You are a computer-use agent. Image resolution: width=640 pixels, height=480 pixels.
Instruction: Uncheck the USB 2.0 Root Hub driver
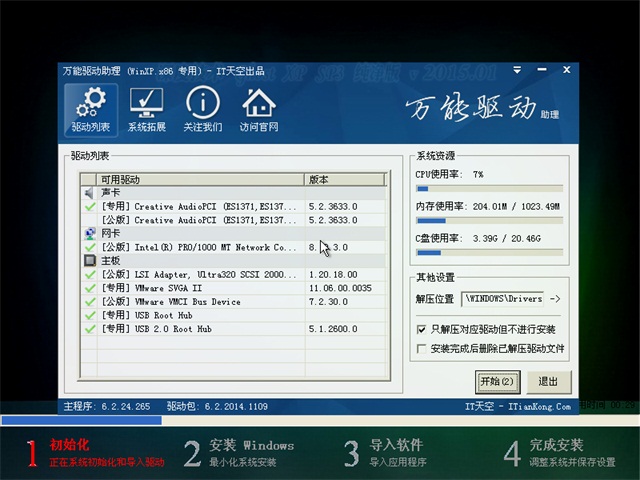[90, 328]
